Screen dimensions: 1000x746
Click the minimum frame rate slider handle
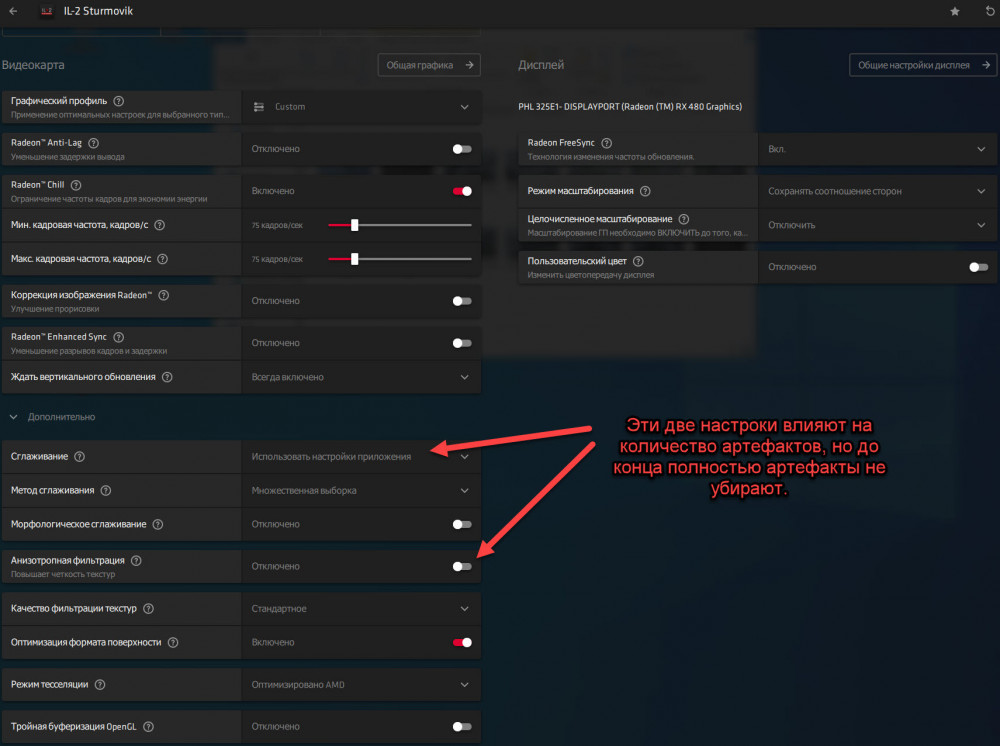pos(354,224)
